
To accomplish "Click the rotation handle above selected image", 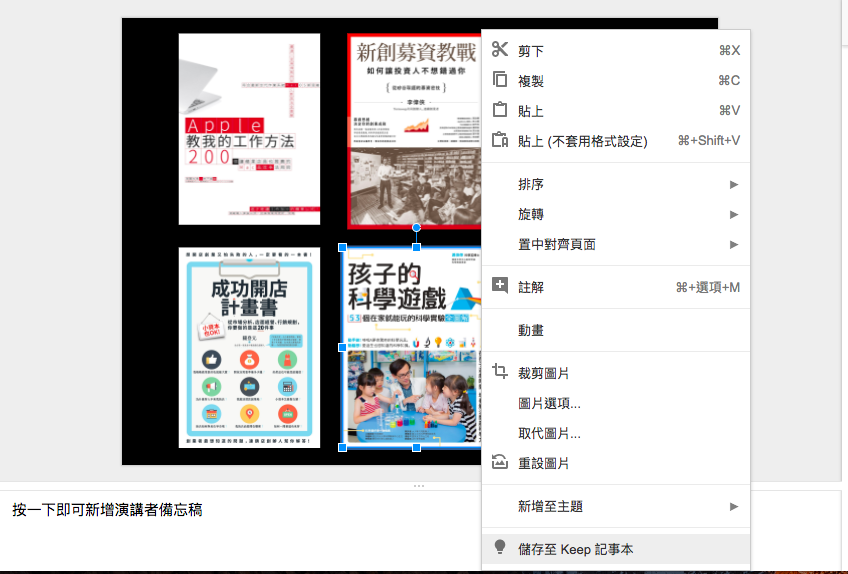I will pos(416,228).
